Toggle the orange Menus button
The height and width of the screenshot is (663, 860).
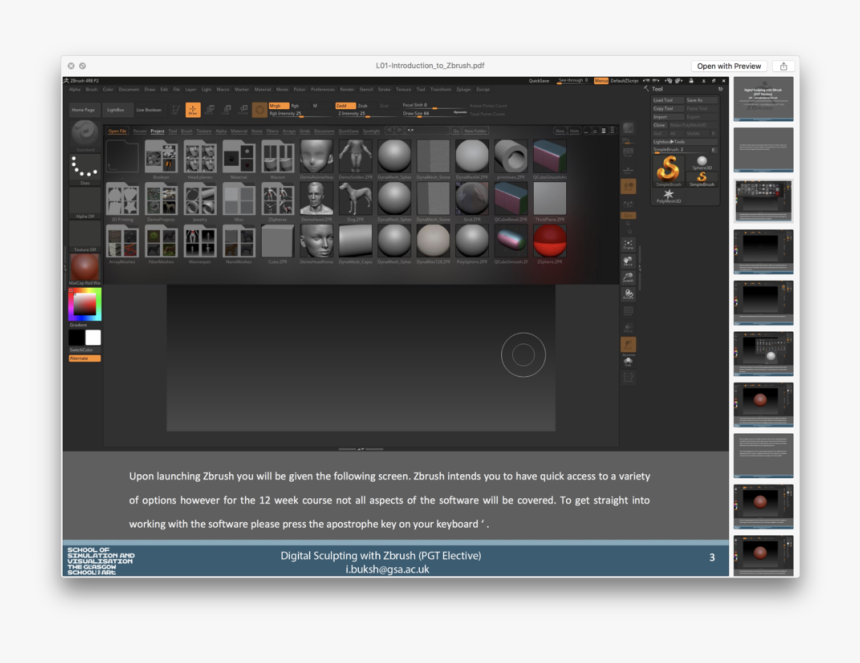601,81
